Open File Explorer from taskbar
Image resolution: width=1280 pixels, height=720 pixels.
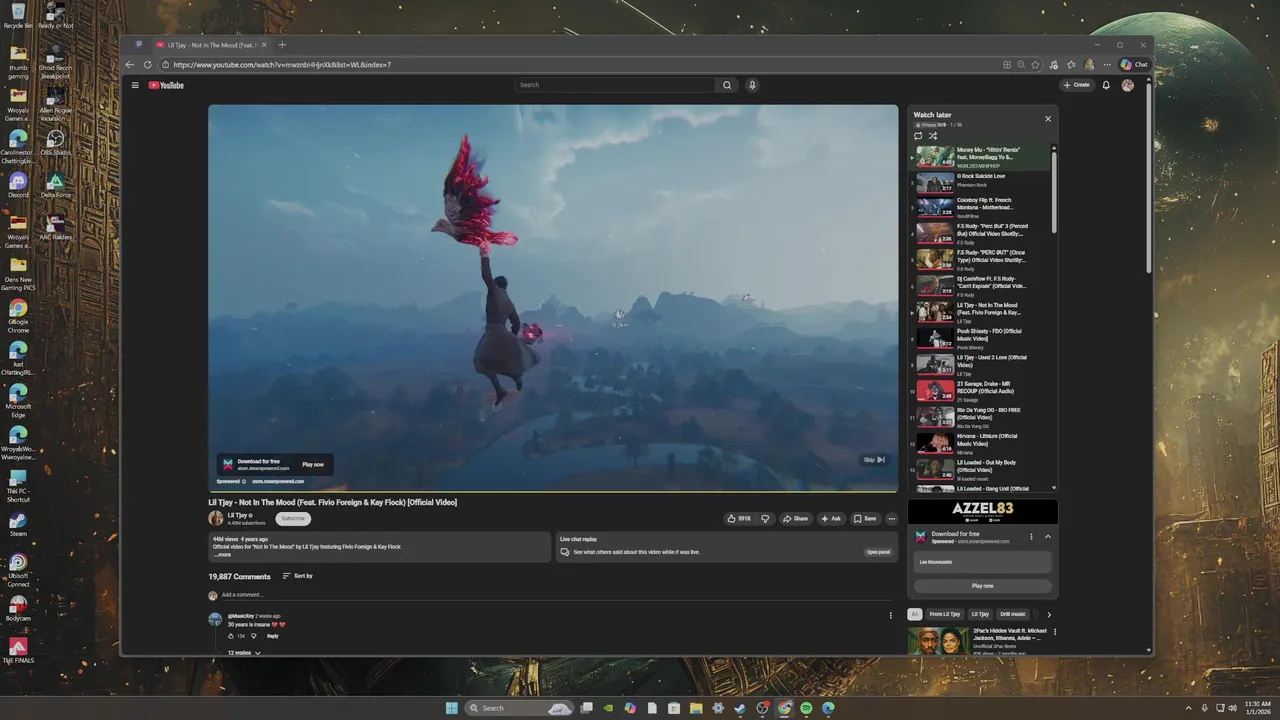click(x=696, y=708)
